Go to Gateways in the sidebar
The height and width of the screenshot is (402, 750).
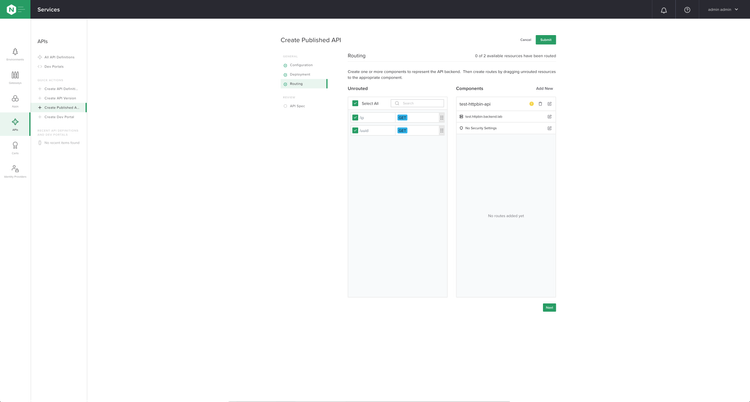point(15,76)
